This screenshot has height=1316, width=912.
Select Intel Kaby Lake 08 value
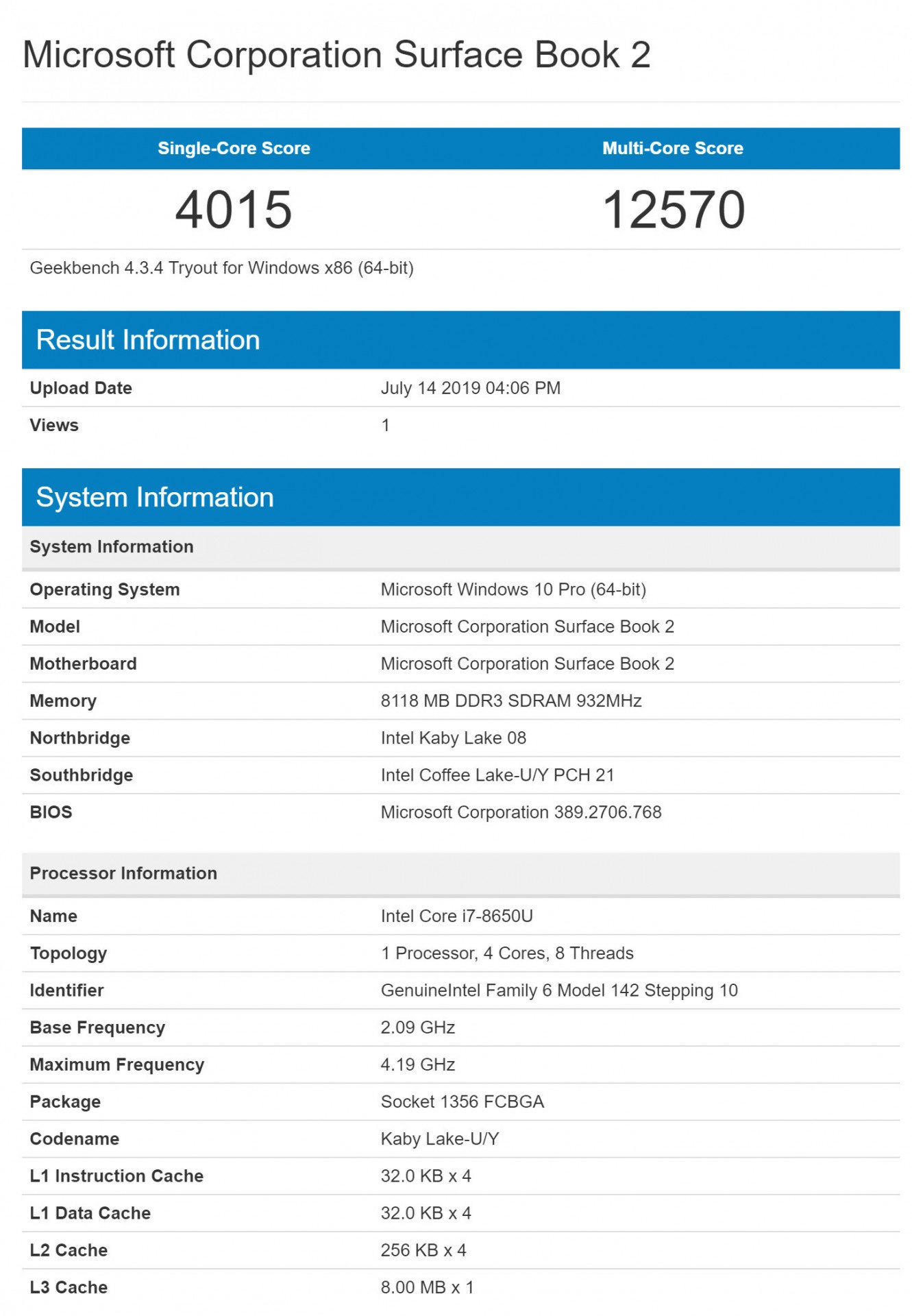click(x=453, y=738)
